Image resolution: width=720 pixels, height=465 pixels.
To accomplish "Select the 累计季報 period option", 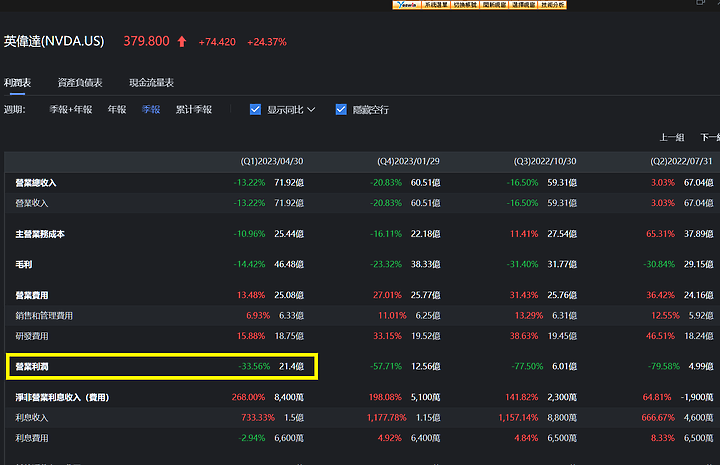I will pyautogui.click(x=194, y=110).
